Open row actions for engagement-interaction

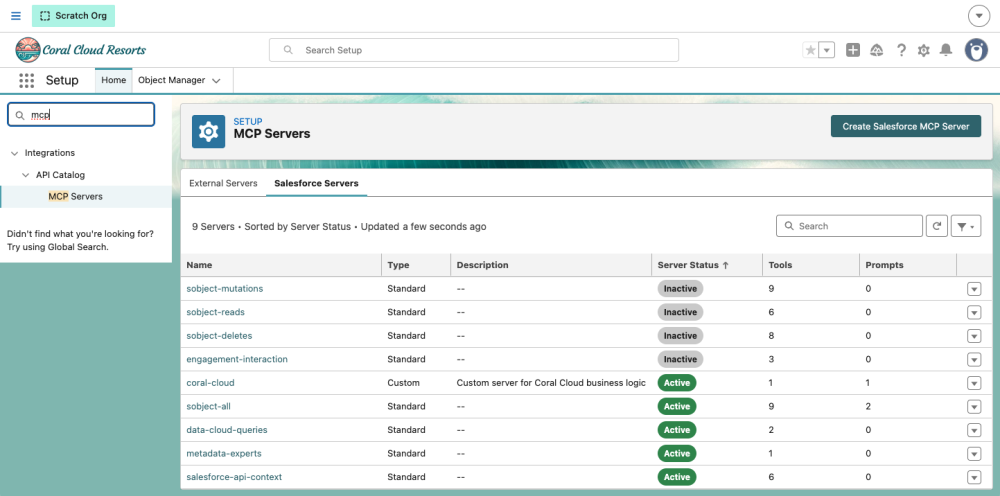click(973, 360)
